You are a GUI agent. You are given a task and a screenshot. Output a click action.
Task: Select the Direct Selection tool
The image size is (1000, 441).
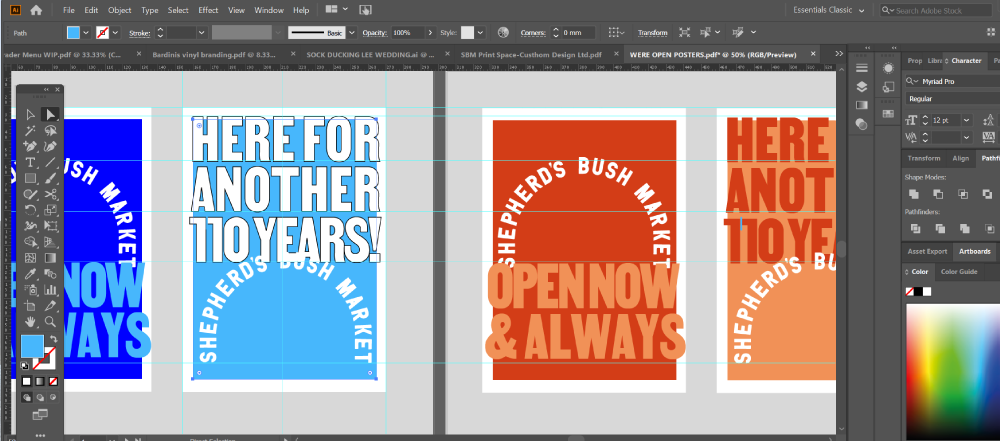(50, 114)
